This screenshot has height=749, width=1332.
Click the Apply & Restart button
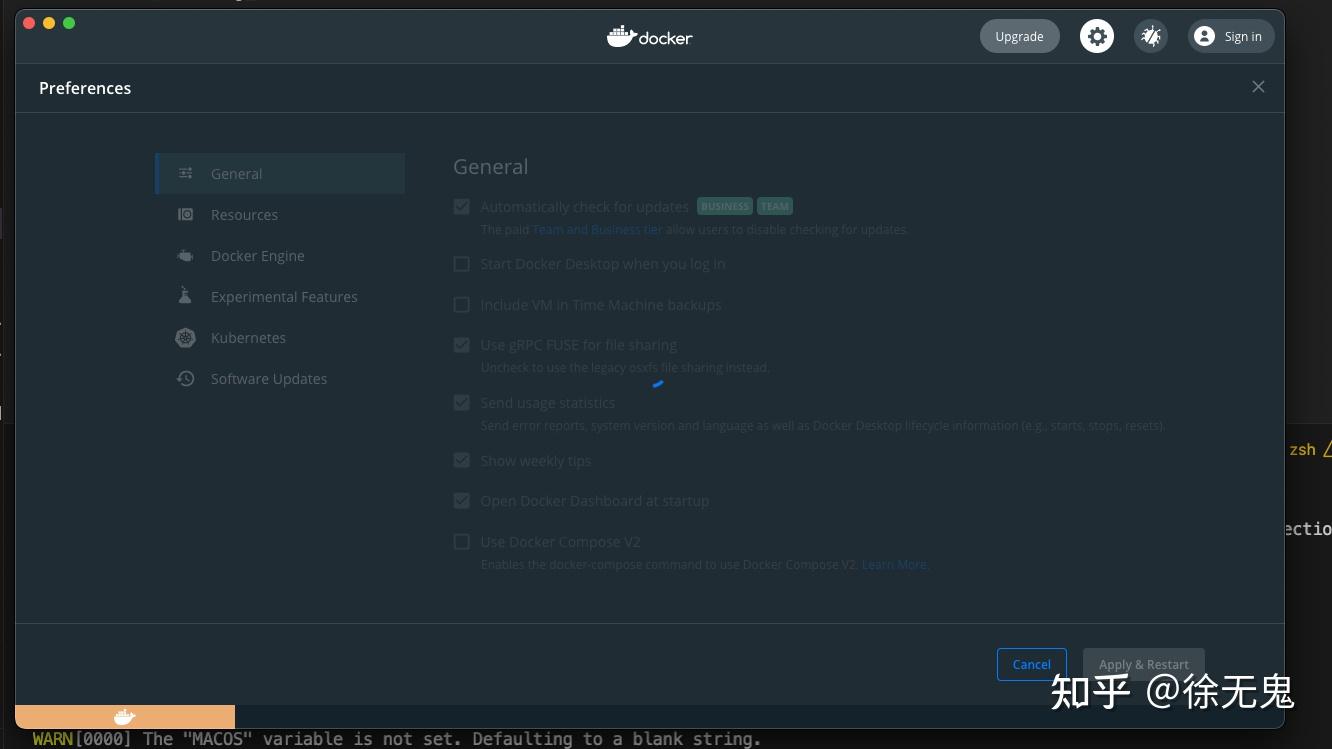1144,664
